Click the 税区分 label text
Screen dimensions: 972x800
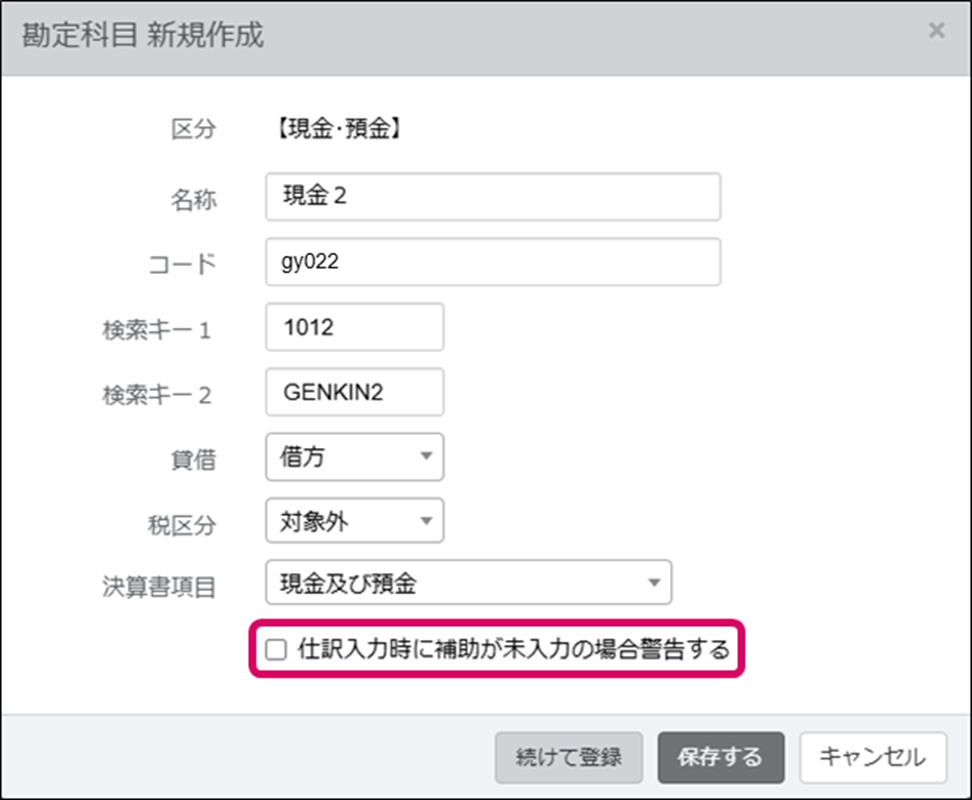[181, 523]
